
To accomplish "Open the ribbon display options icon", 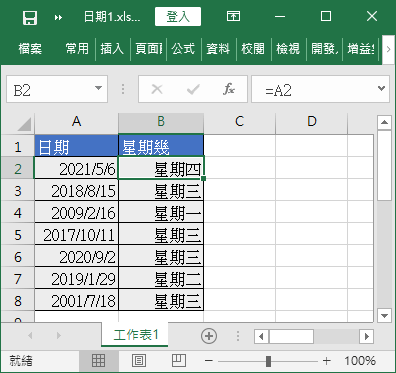I will tap(233, 16).
